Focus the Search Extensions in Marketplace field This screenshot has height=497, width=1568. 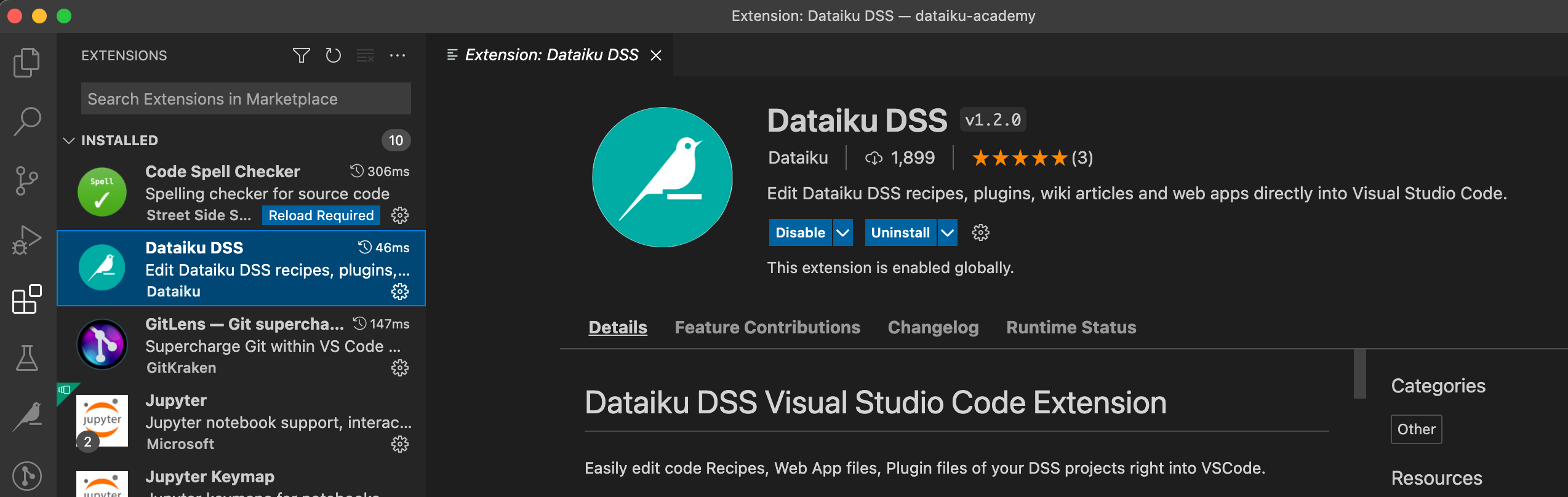[246, 98]
